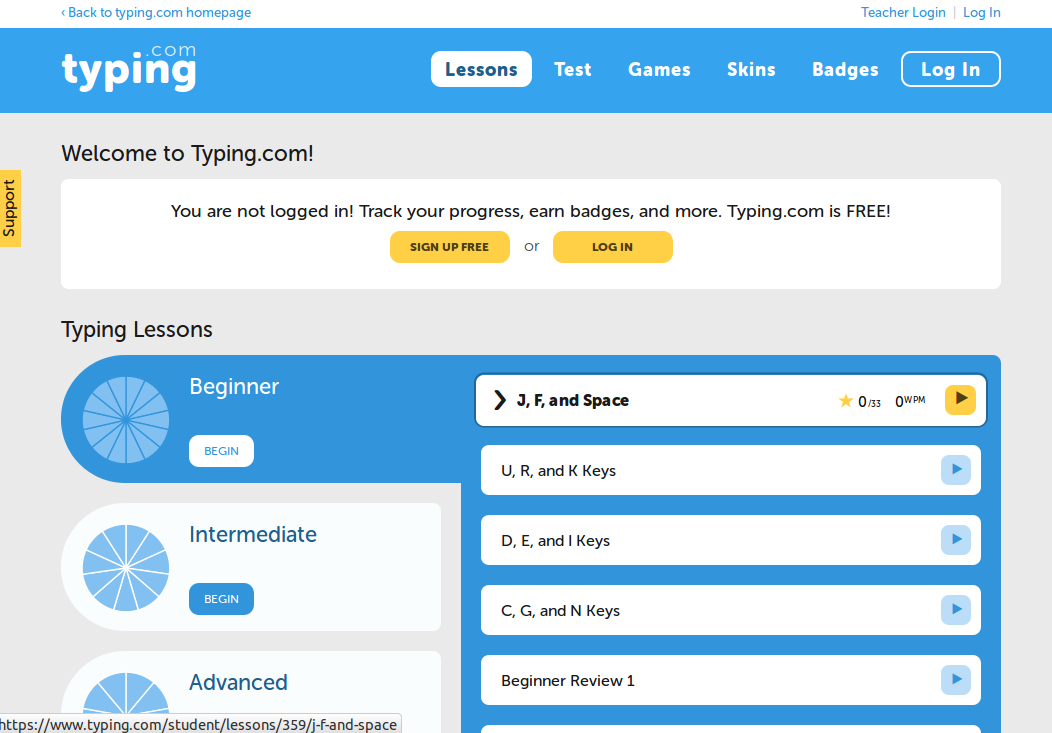1052x733 pixels.
Task: Open the Test tab
Action: 572,69
